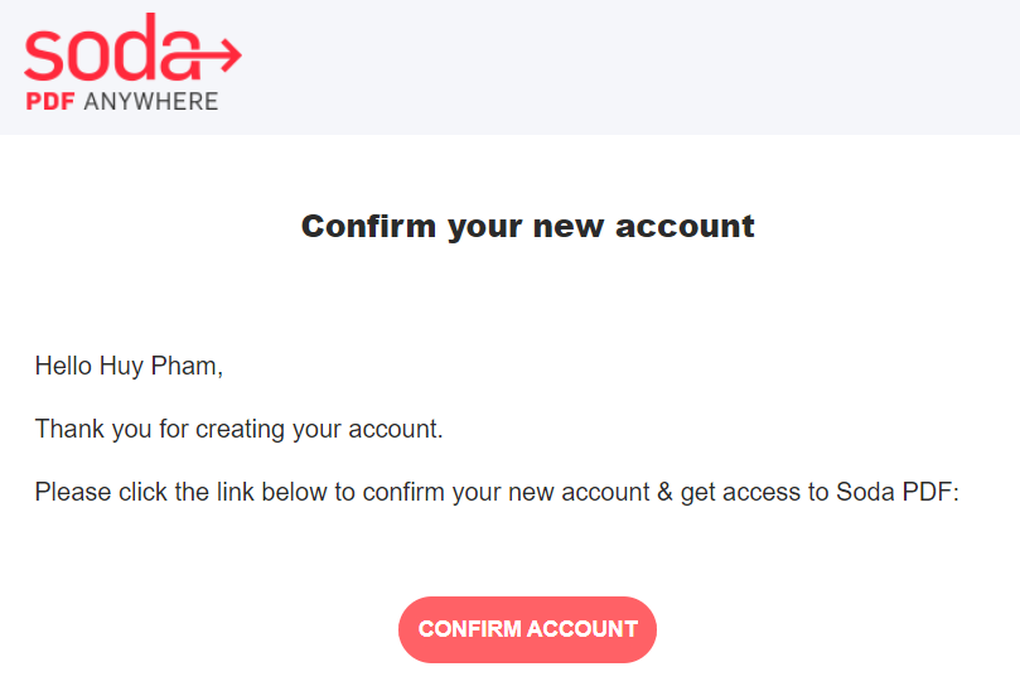Click the word "Confirm" in the heading
The image size is (1020, 691).
(368, 226)
